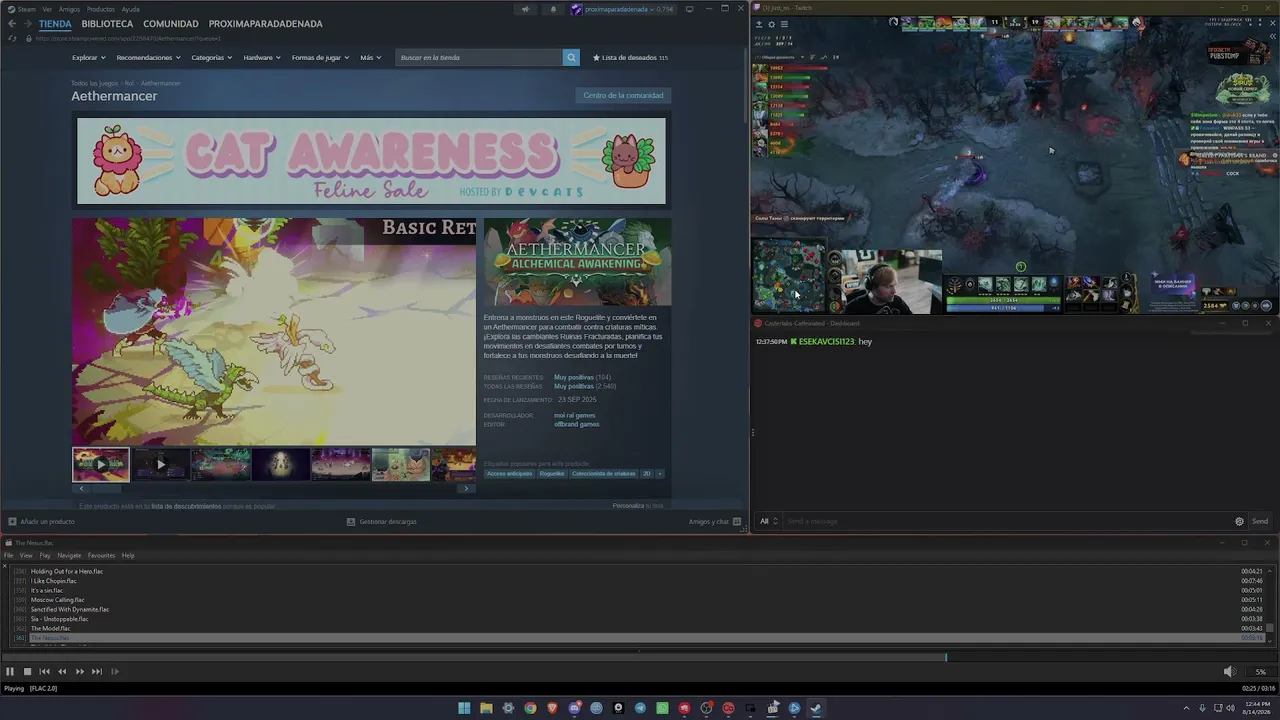Image resolution: width=1280 pixels, height=720 pixels.
Task: Click the Cat Awareness Feline Sale banner
Action: point(371,161)
